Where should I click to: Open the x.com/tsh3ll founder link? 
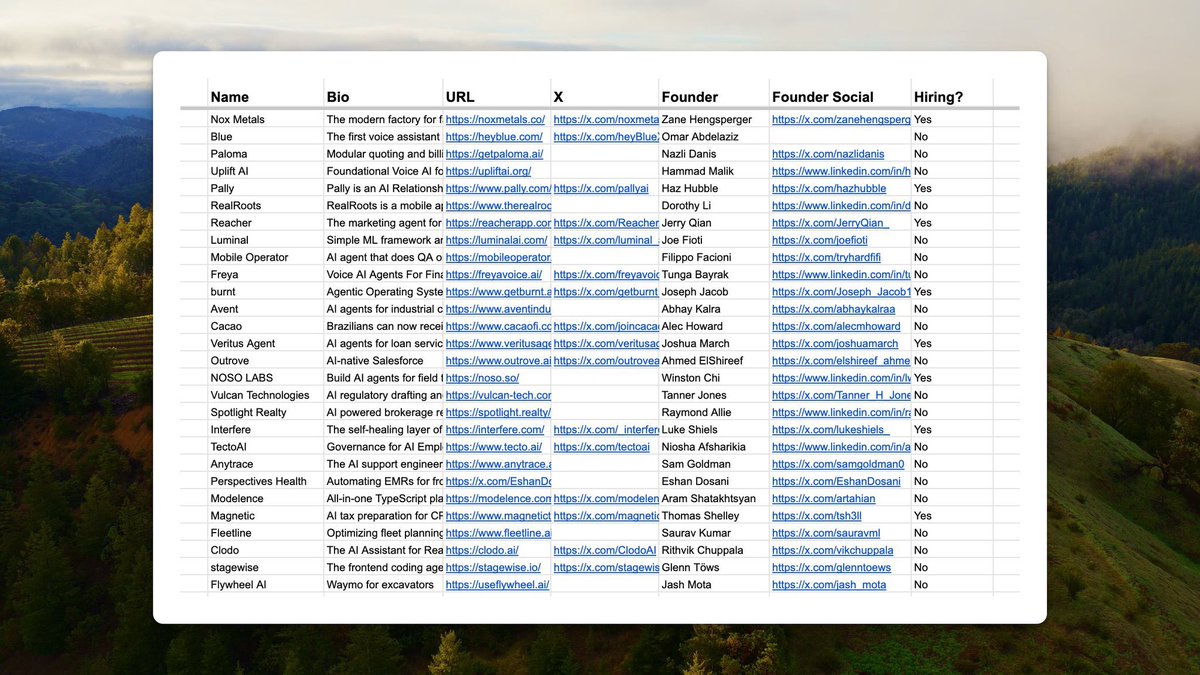click(x=816, y=516)
